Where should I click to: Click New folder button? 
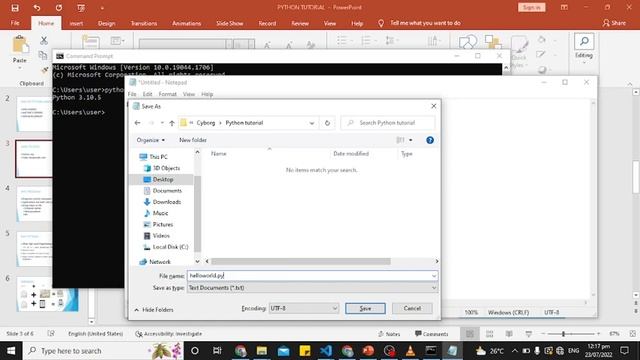pyautogui.click(x=193, y=140)
